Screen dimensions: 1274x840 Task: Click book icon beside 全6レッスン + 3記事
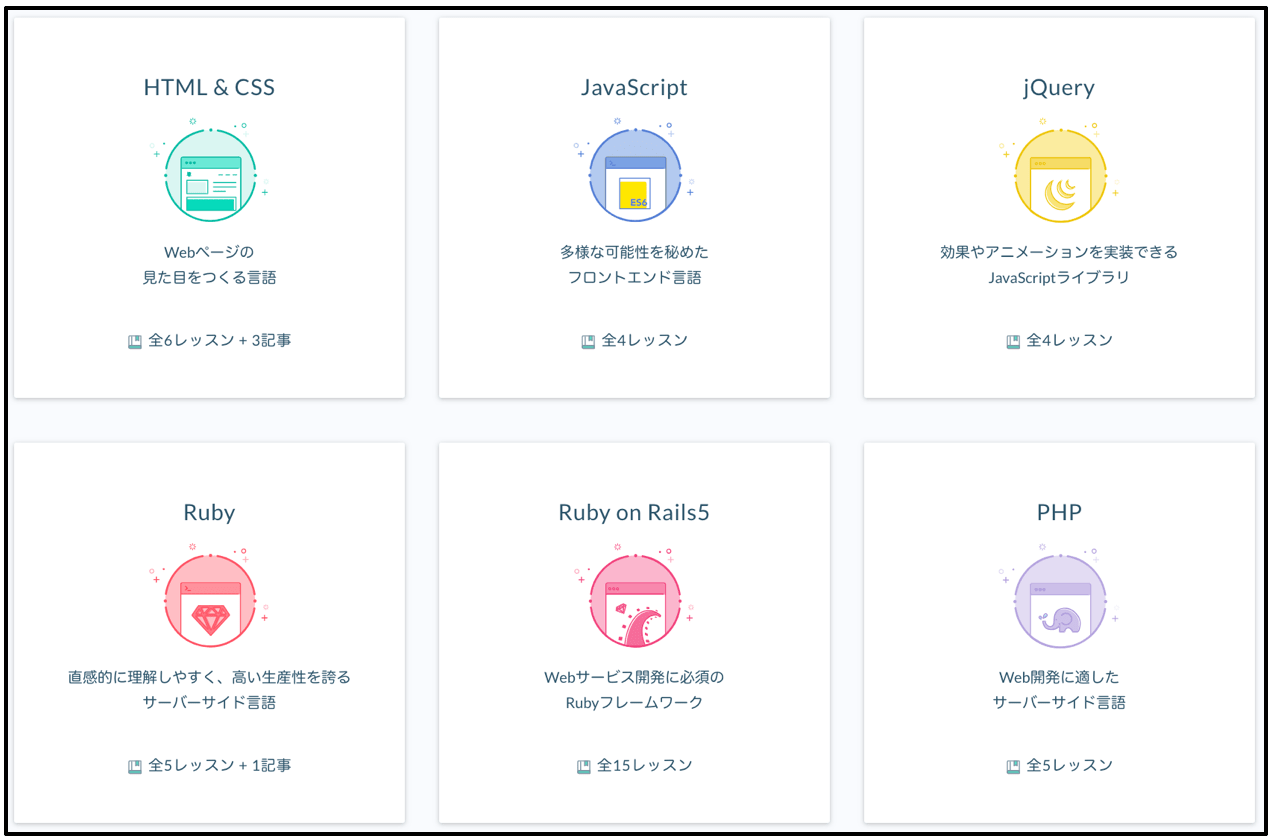pyautogui.click(x=135, y=341)
